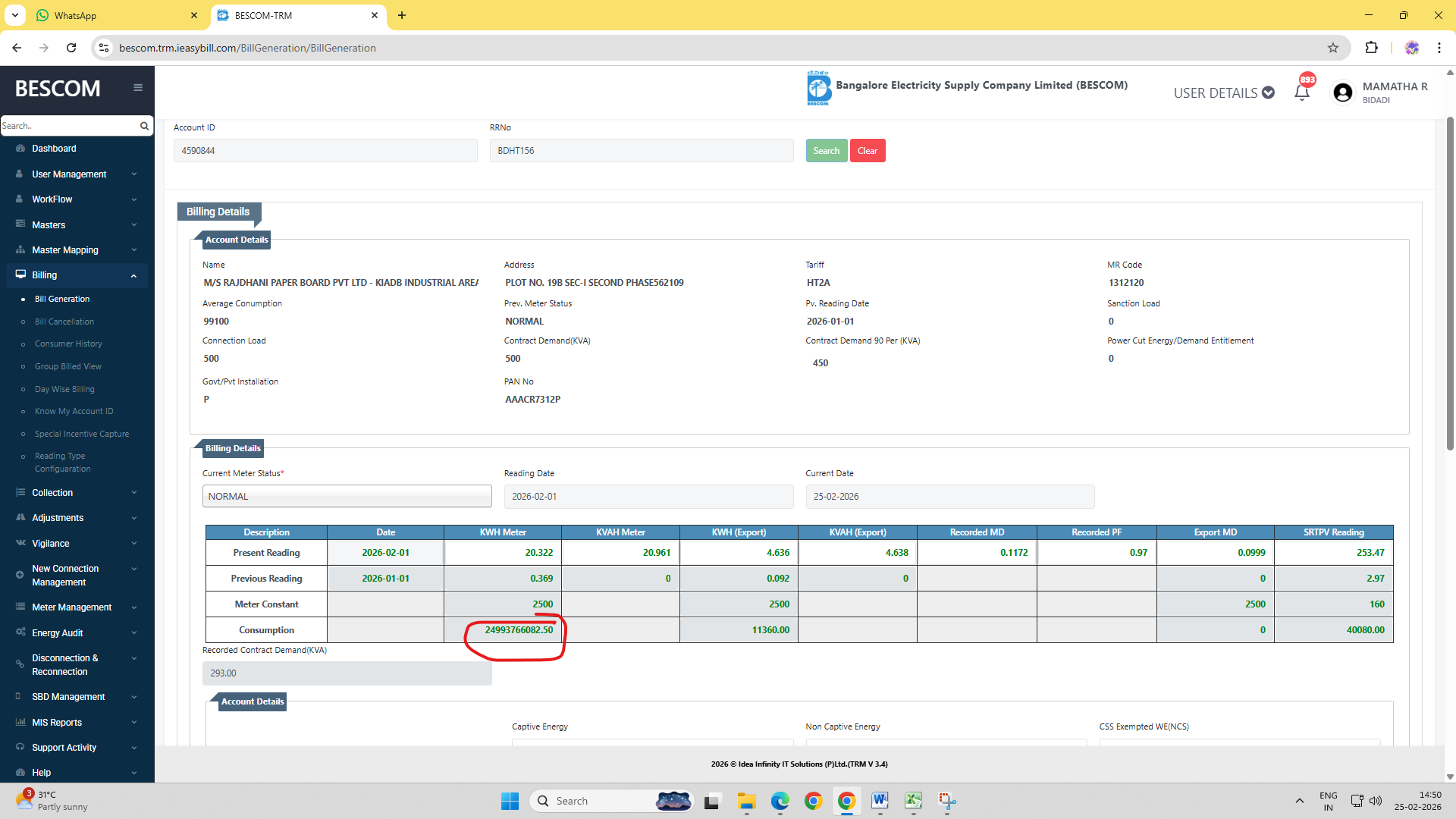Open browser extensions puzzle icon

(x=1371, y=48)
